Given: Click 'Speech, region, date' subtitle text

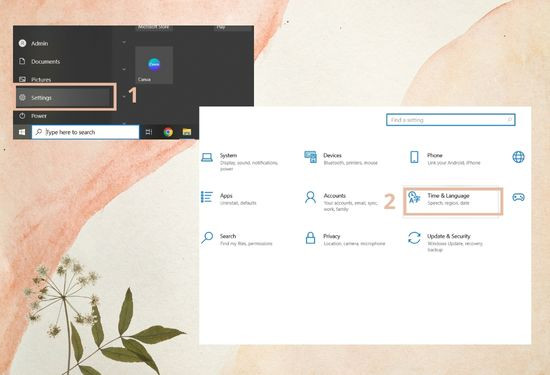Looking at the screenshot, I should pos(448,203).
